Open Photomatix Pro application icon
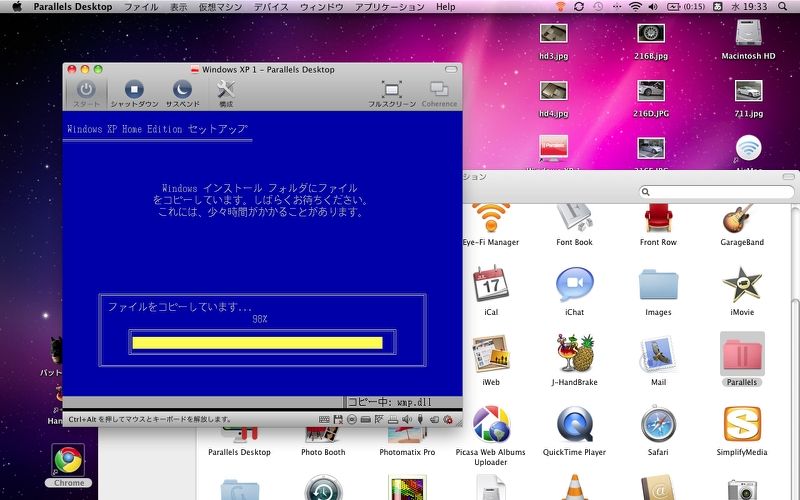800x500 pixels. click(x=407, y=435)
